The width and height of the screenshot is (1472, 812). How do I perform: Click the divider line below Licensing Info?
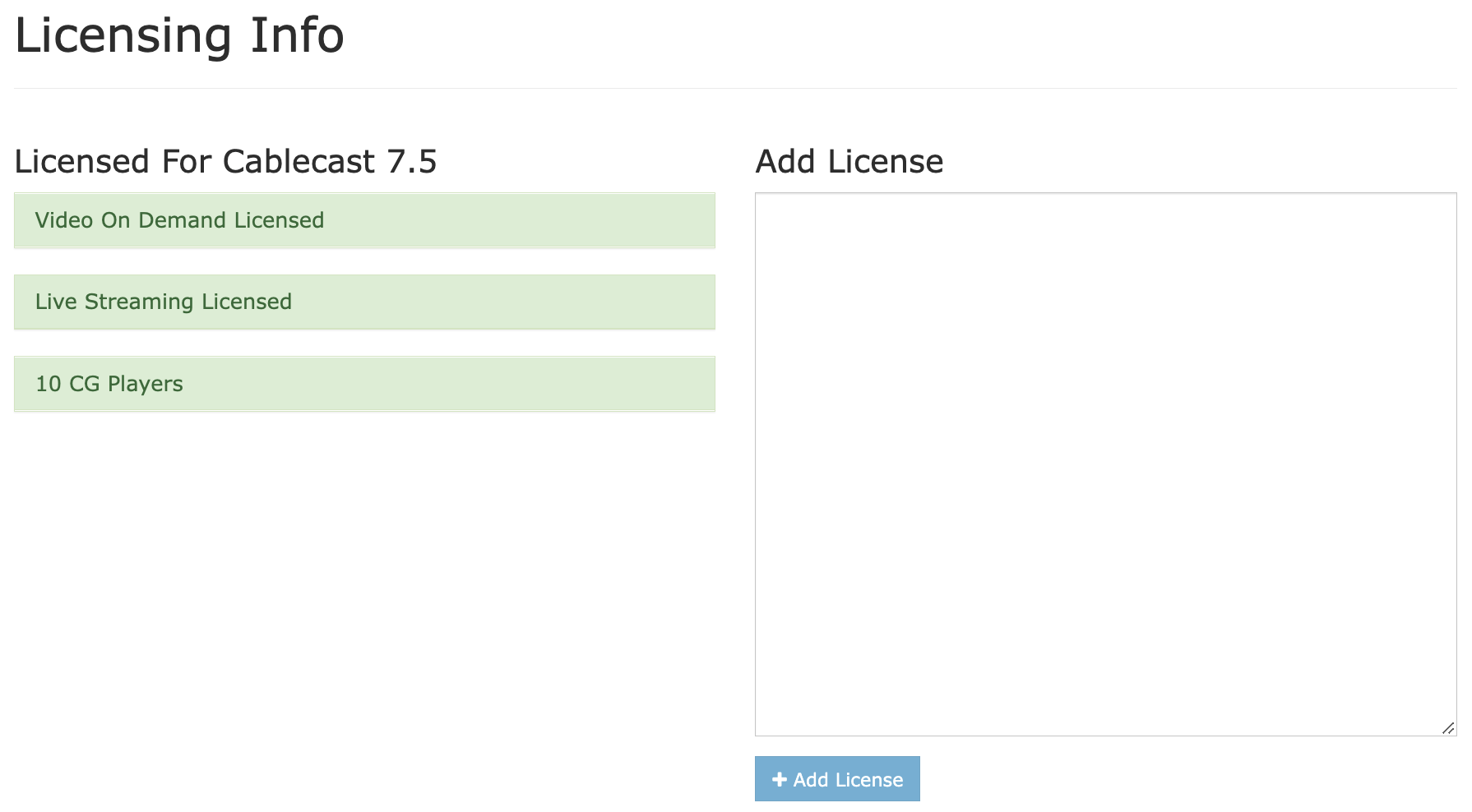[734, 88]
